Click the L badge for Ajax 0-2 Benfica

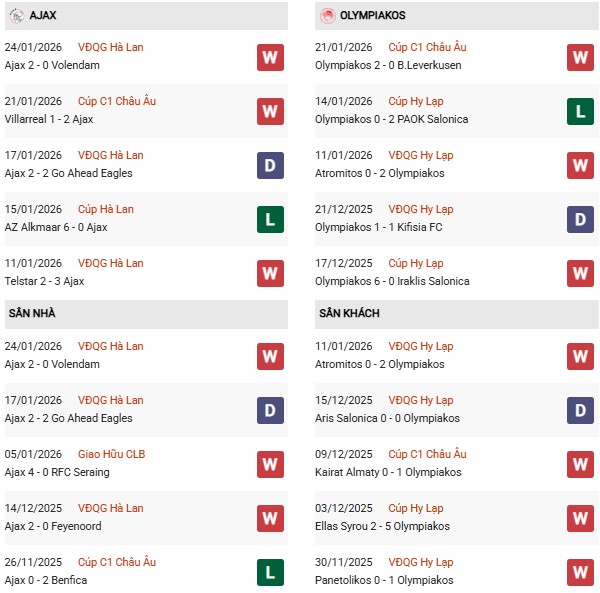coord(270,572)
